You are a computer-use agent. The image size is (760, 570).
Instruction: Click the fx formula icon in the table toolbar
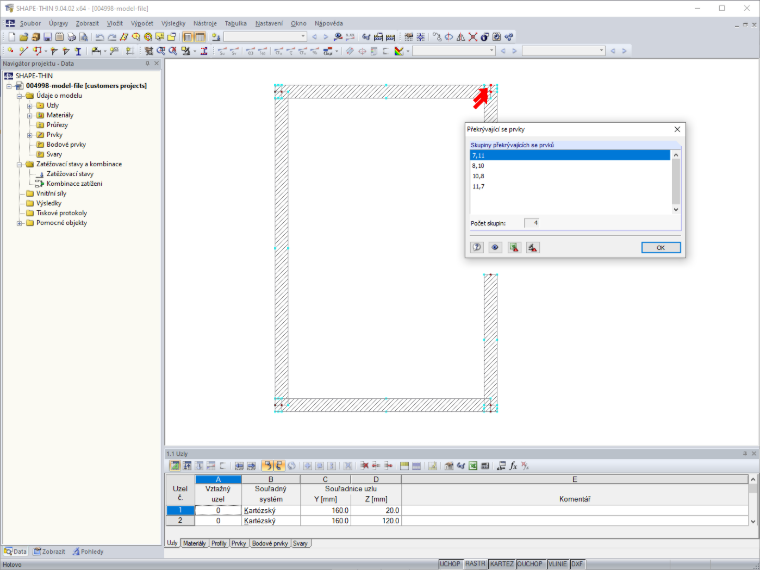click(x=513, y=466)
